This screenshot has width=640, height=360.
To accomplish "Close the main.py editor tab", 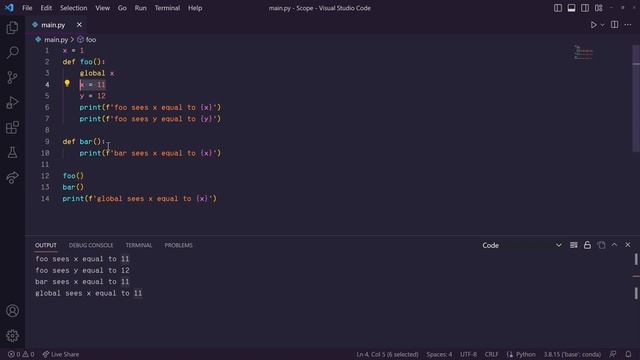I will pyautogui.click(x=79, y=25).
